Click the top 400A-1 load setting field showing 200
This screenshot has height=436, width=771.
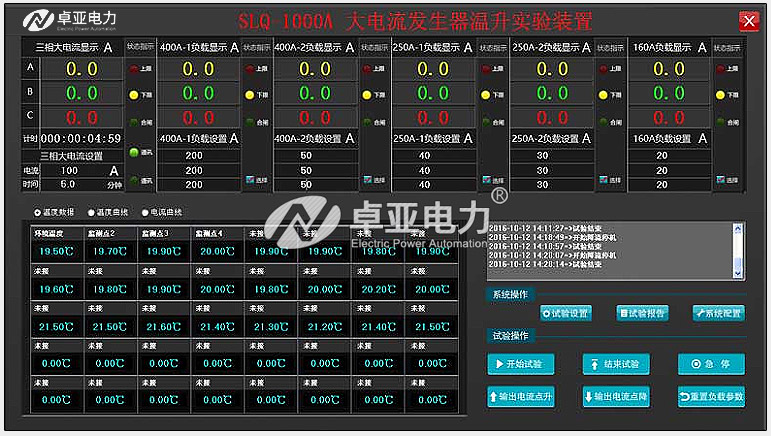tap(199, 155)
